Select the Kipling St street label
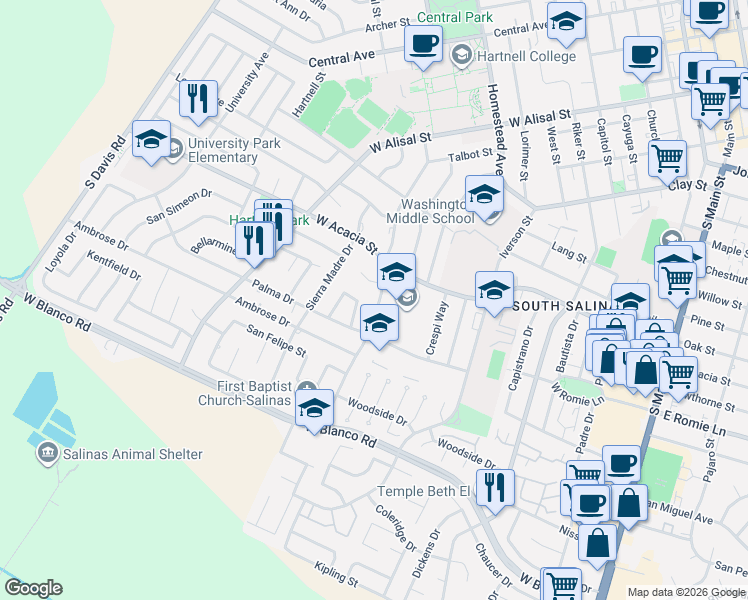Viewport: 748px width, 600px height. click(336, 574)
